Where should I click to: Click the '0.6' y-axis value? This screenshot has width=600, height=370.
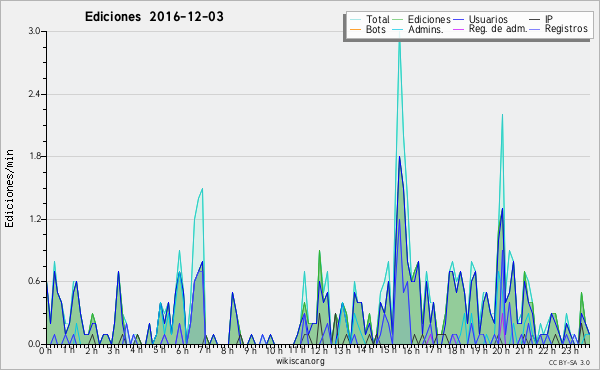(x=34, y=282)
